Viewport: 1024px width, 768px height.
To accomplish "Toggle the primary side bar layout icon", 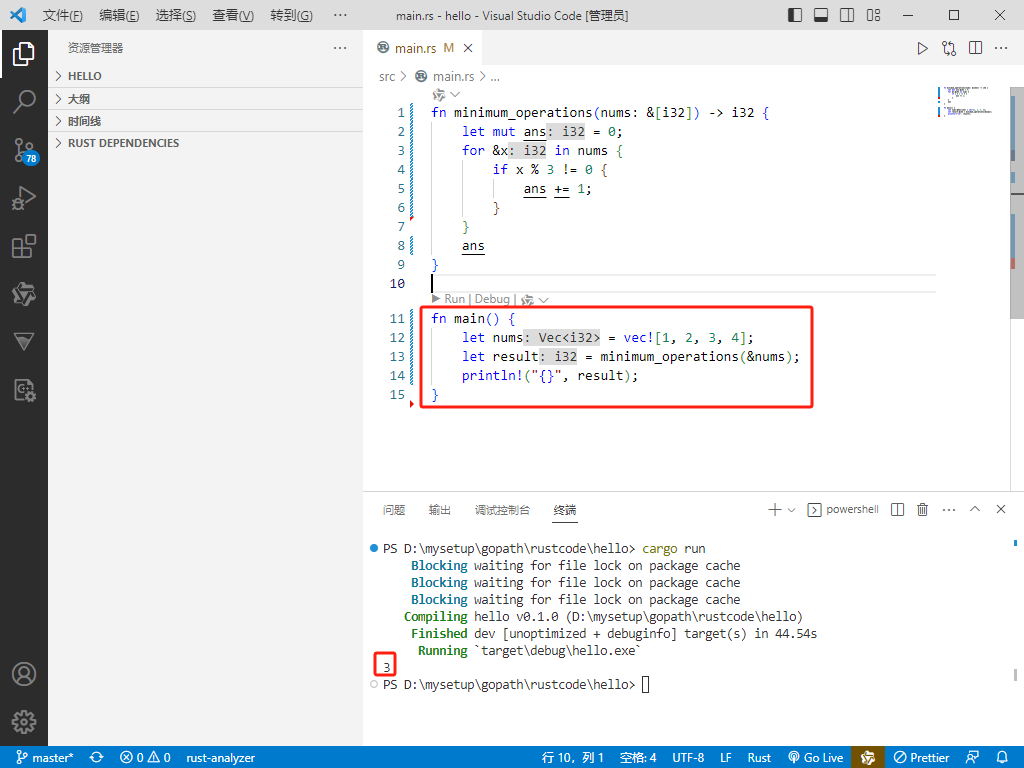I will 795,15.
